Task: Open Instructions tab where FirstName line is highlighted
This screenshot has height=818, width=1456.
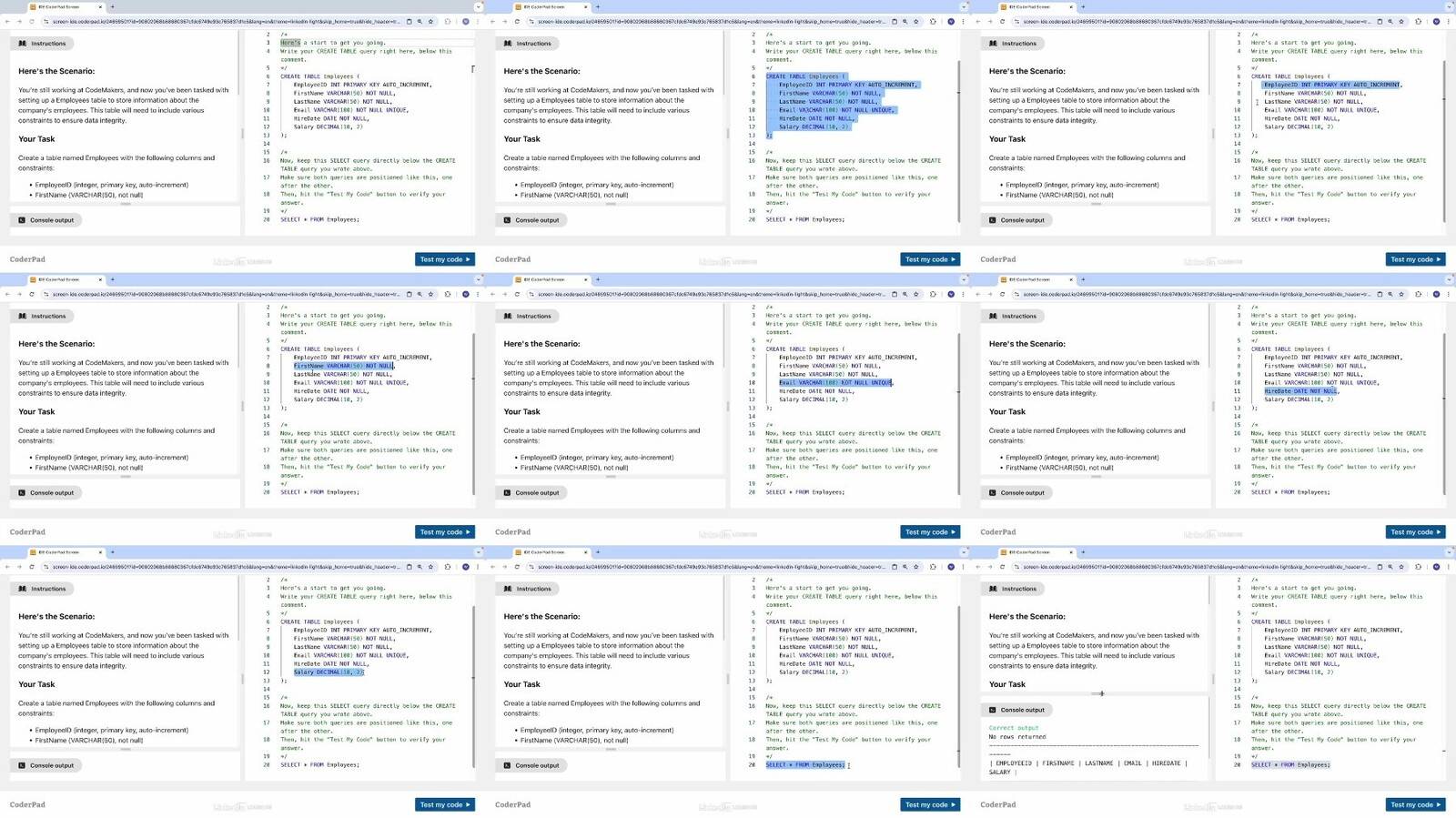Action: (x=43, y=317)
